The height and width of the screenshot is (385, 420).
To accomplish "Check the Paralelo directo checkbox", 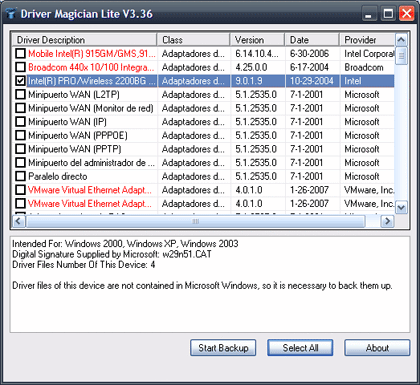I will click(21, 176).
